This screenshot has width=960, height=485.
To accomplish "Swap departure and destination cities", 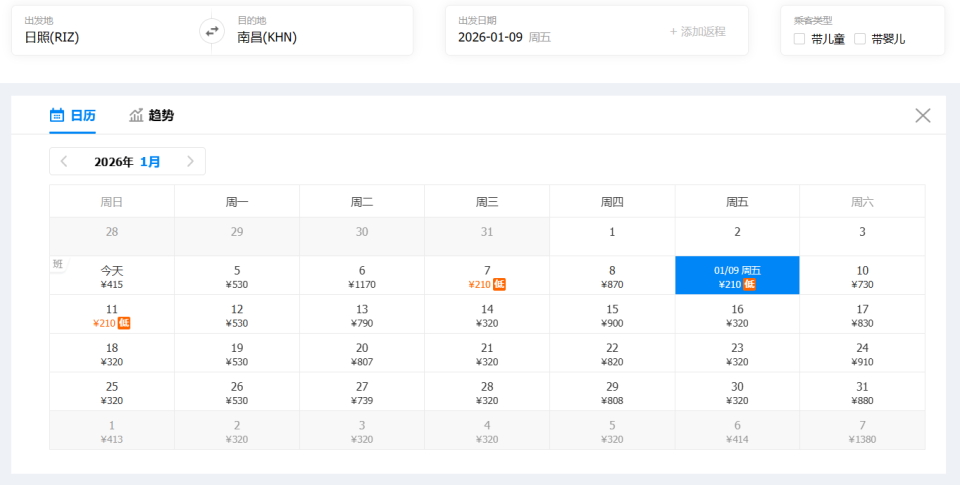I will (x=211, y=31).
